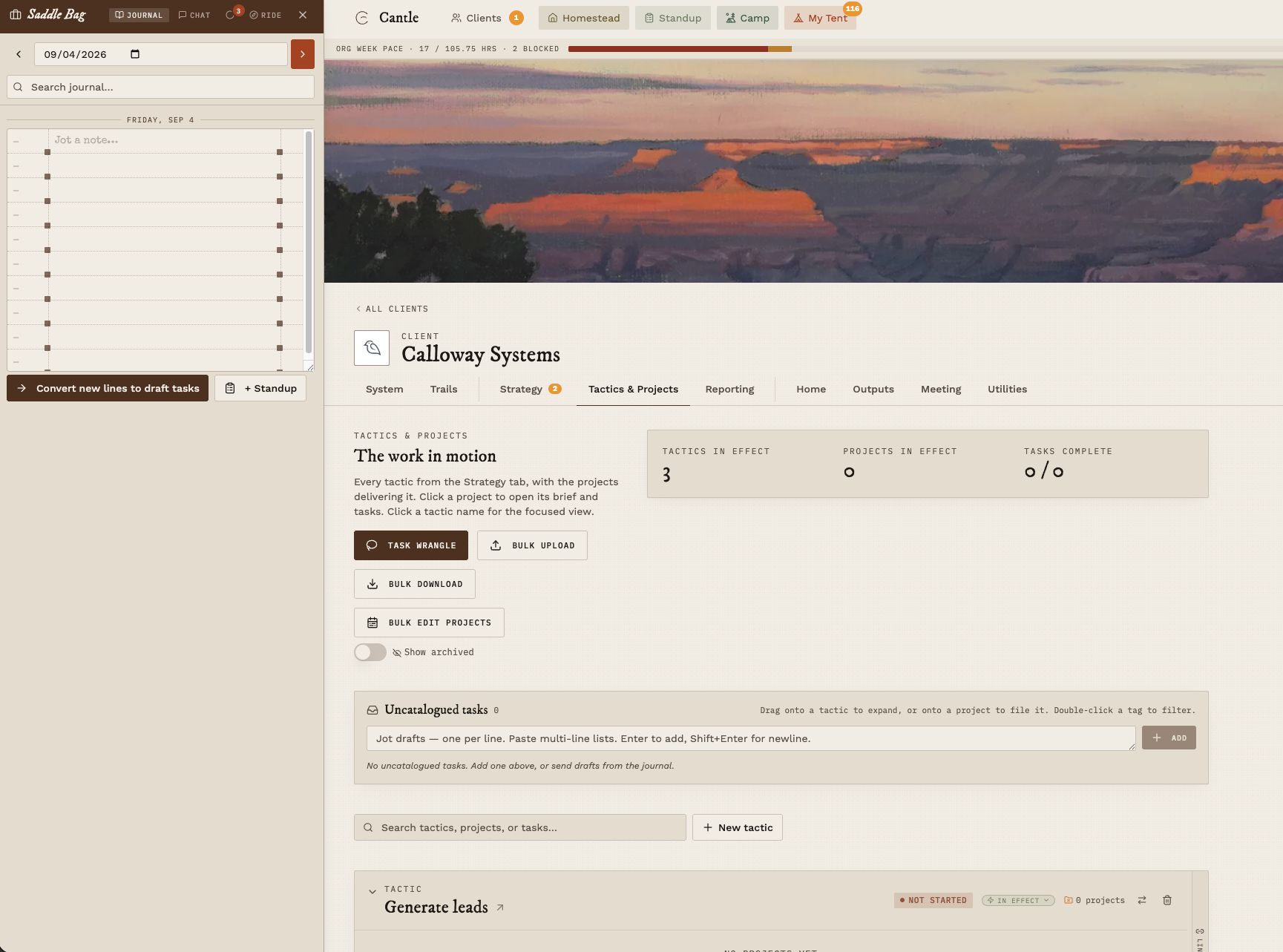Focus the Search journal field
Viewport: 1283px width, 952px height.
(x=160, y=87)
